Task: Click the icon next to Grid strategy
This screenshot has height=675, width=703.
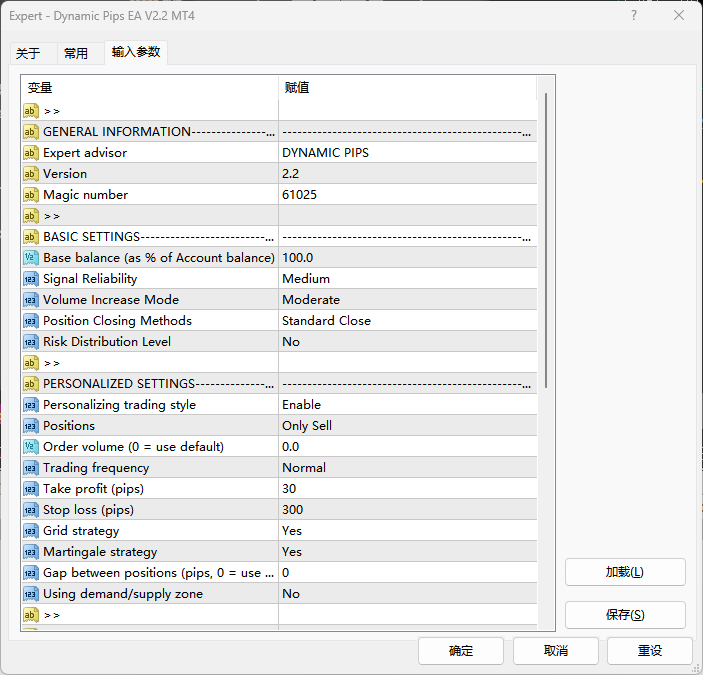Action: coord(31,531)
